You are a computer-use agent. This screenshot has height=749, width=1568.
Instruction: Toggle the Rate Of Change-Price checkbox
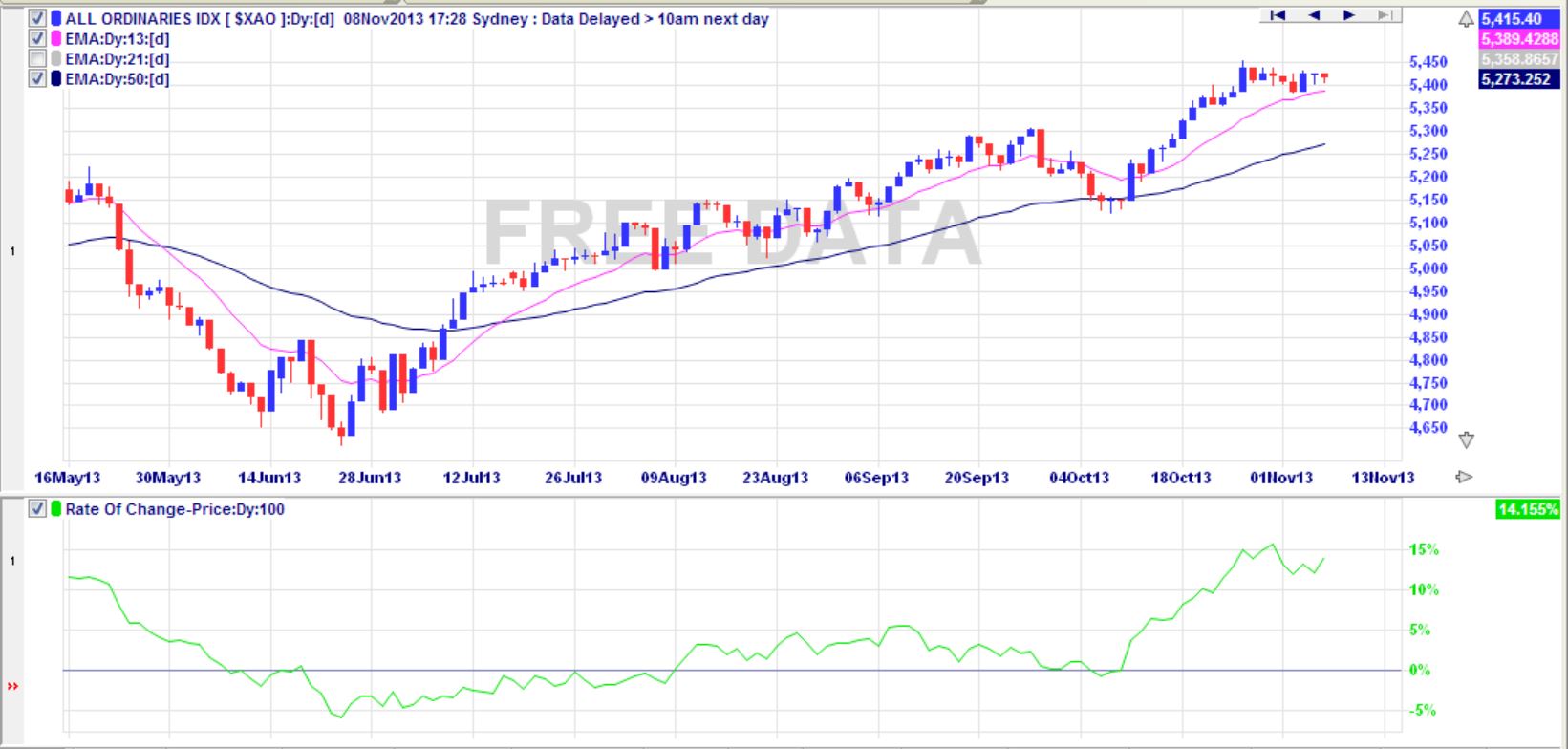tap(37, 509)
